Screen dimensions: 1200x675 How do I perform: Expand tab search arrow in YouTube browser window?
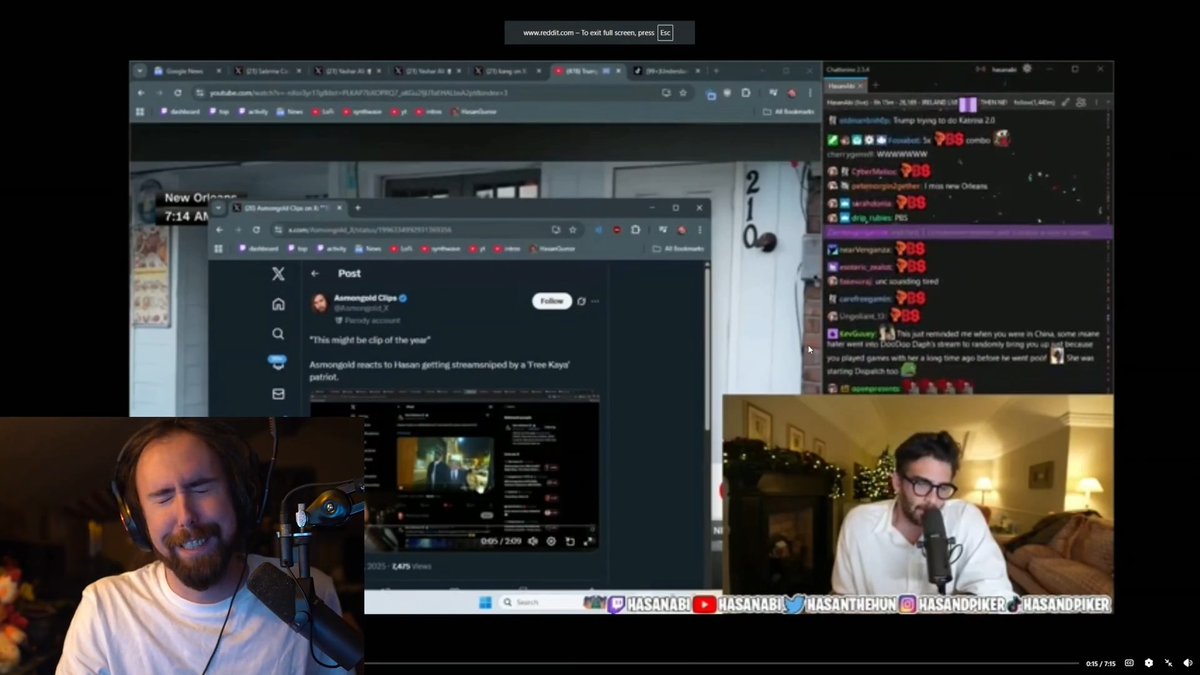[x=140, y=71]
